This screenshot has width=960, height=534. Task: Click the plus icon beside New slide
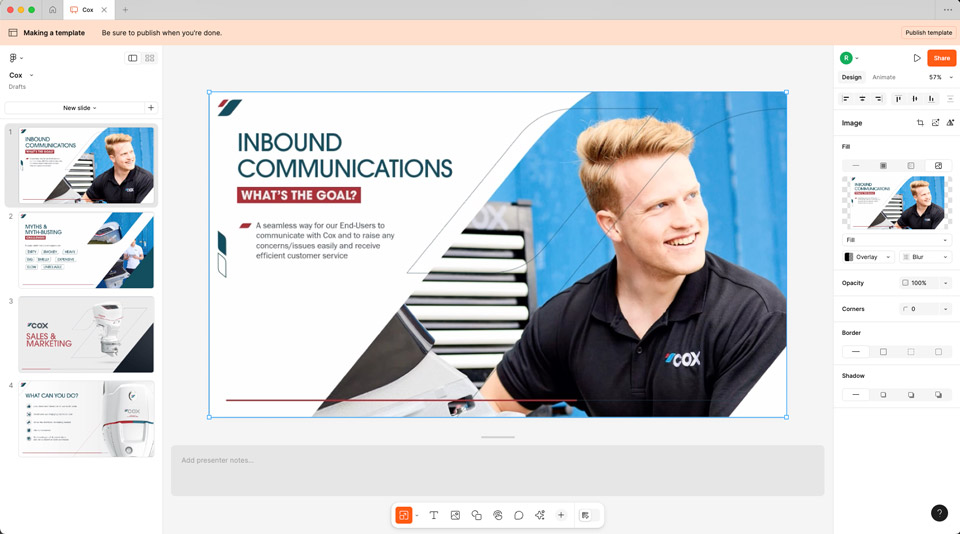click(151, 108)
